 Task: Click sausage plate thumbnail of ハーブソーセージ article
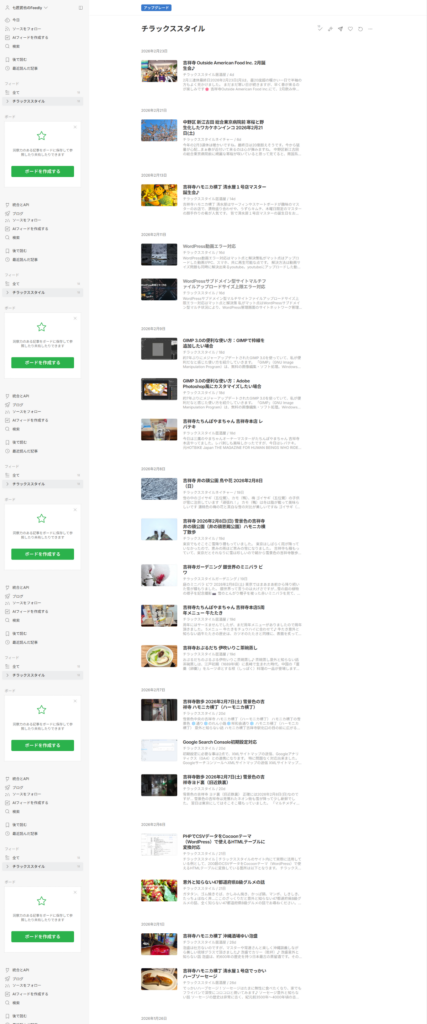coord(159,980)
